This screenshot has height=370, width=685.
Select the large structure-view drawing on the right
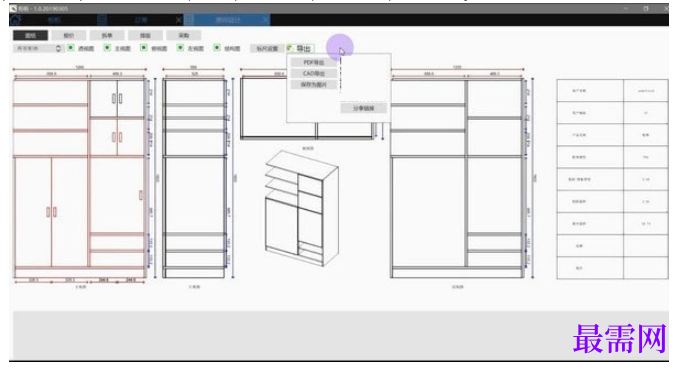(x=457, y=178)
